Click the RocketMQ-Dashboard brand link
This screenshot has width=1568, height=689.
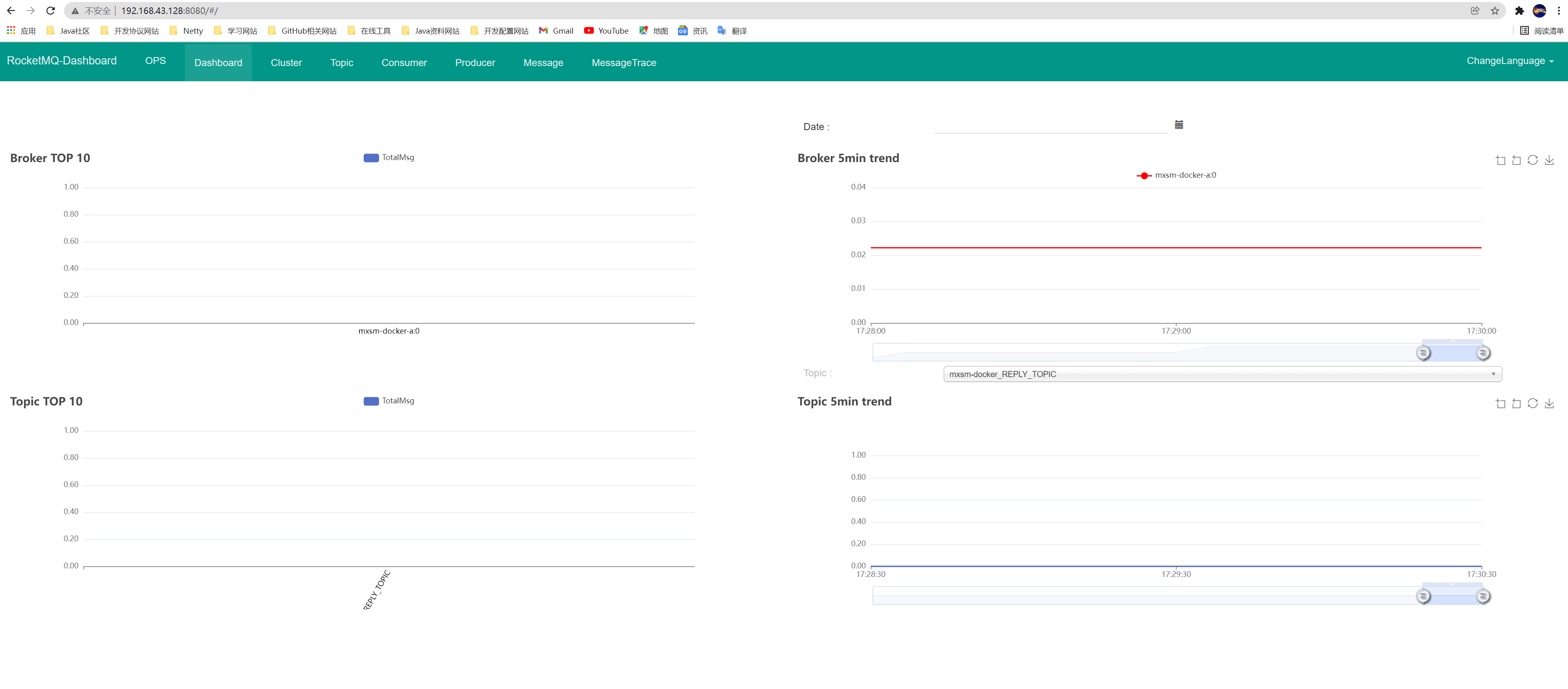point(62,61)
